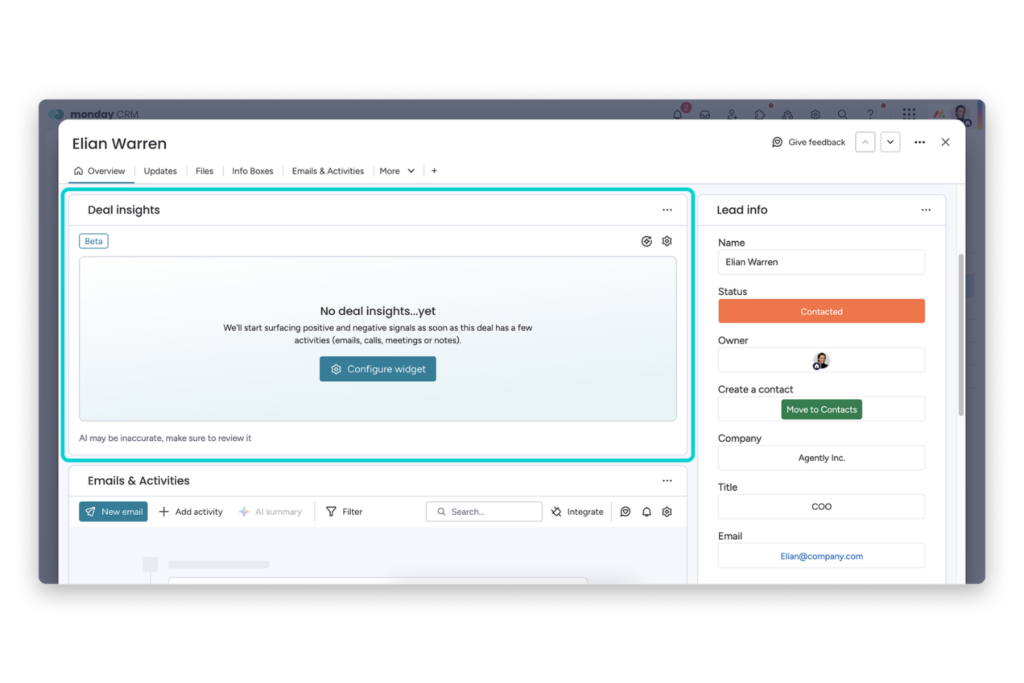Click the activities Search field
The height and width of the screenshot is (683, 1024).
point(484,512)
